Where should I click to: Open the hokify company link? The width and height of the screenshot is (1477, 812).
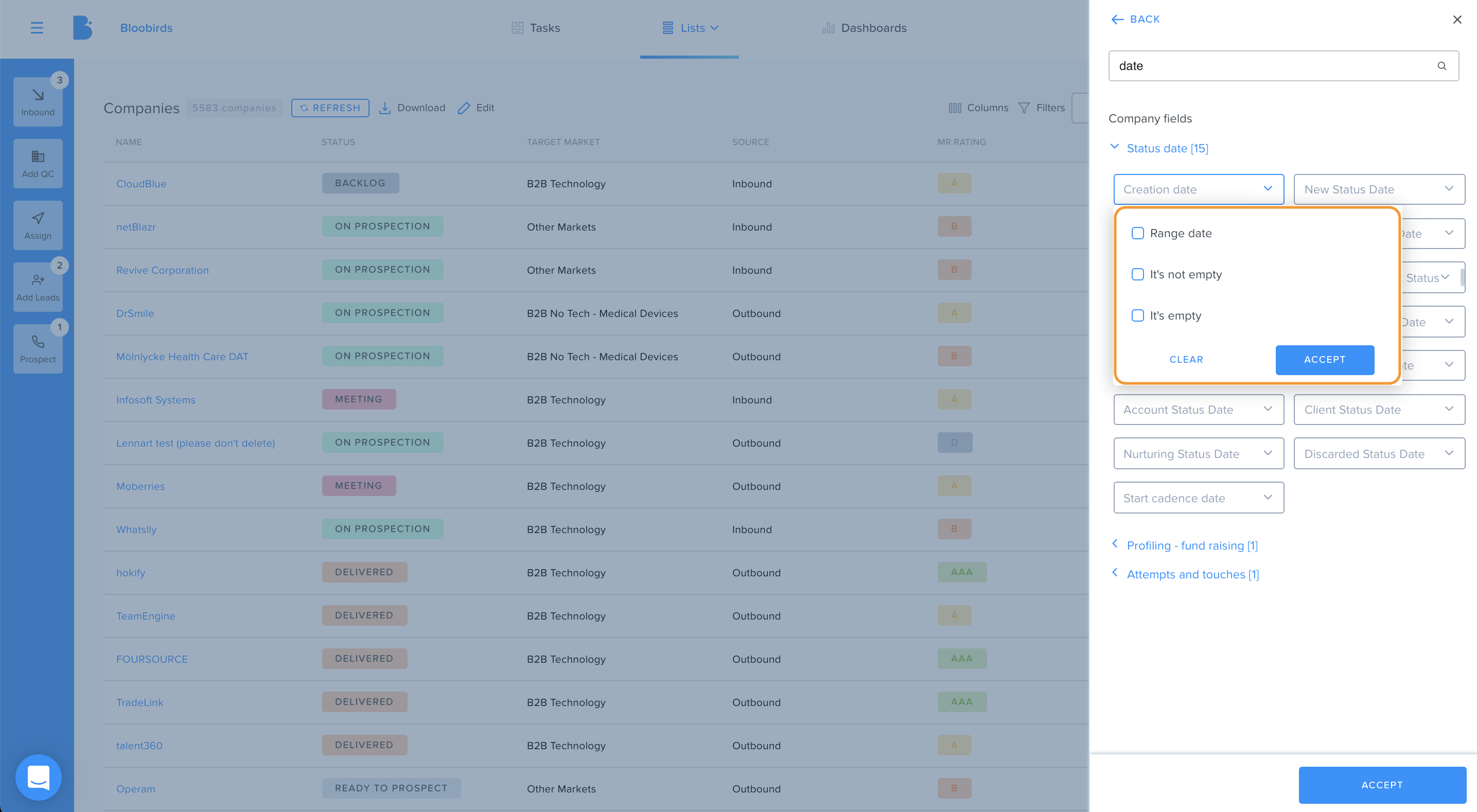[131, 572]
